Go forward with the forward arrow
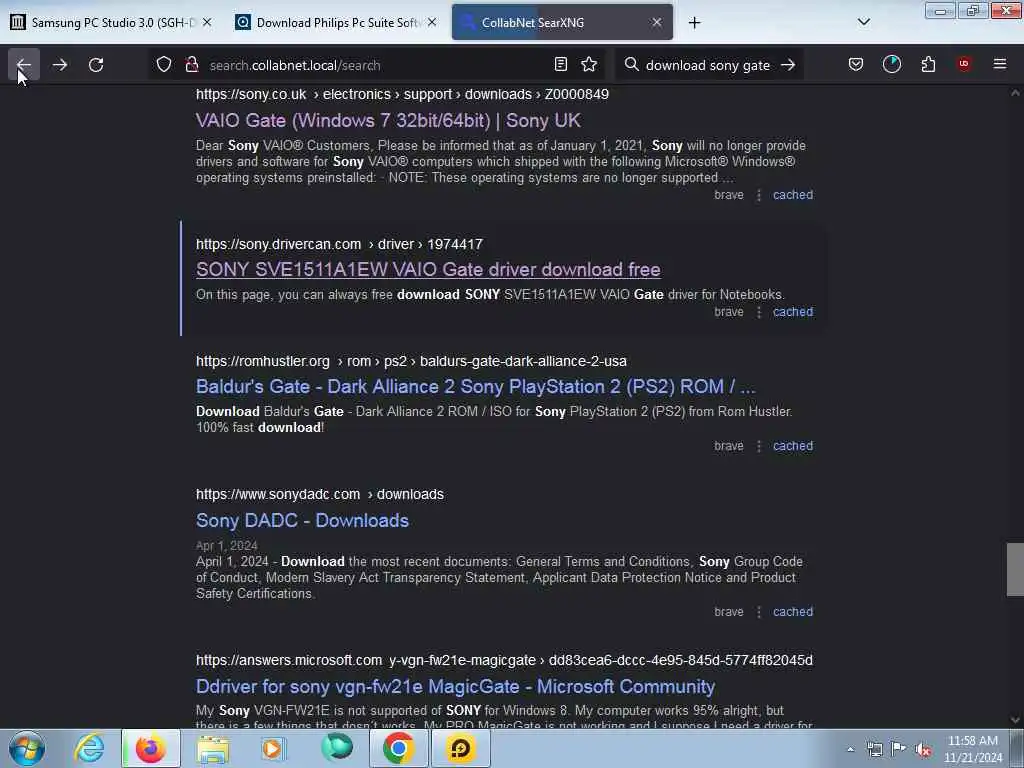The width and height of the screenshot is (1024, 768). [60, 65]
